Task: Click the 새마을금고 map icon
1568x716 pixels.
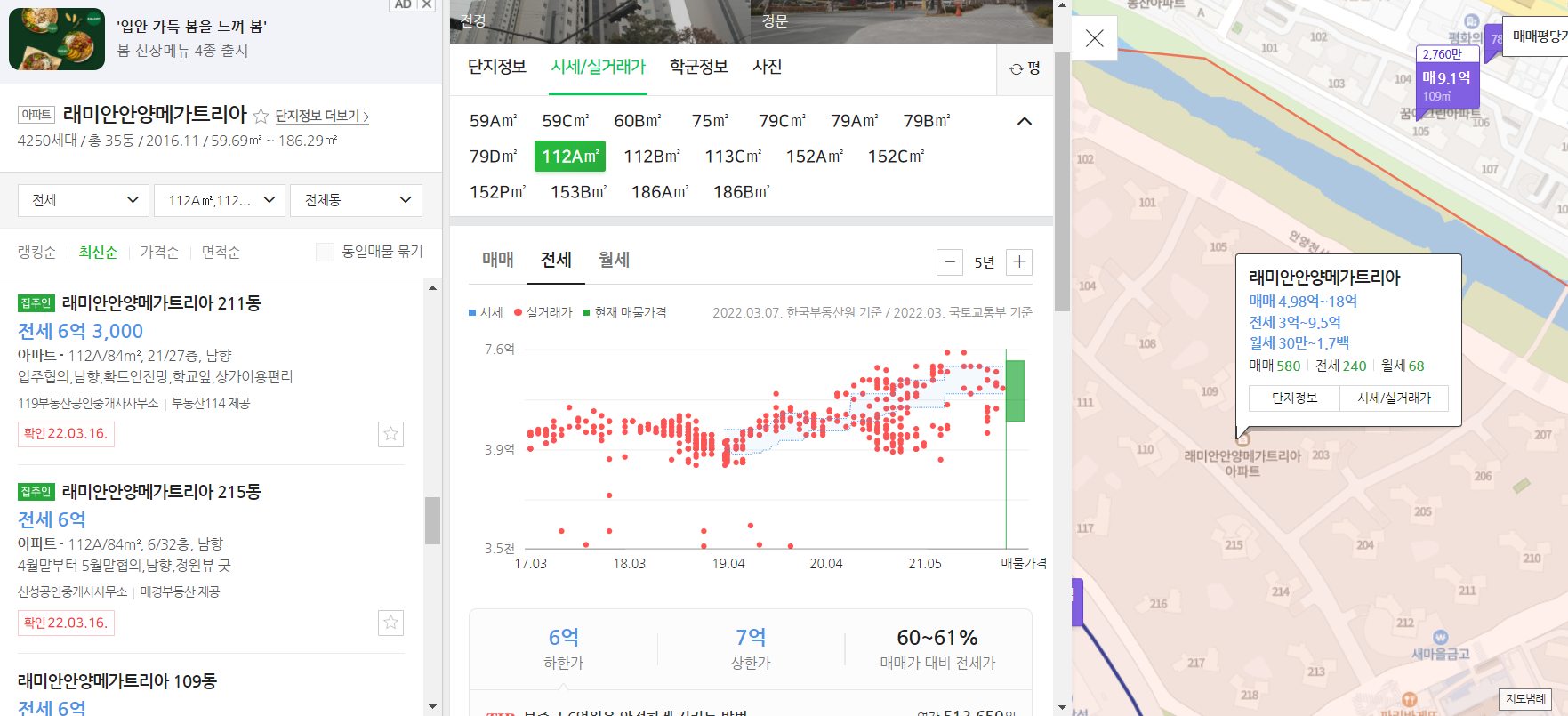Action: tap(1441, 638)
